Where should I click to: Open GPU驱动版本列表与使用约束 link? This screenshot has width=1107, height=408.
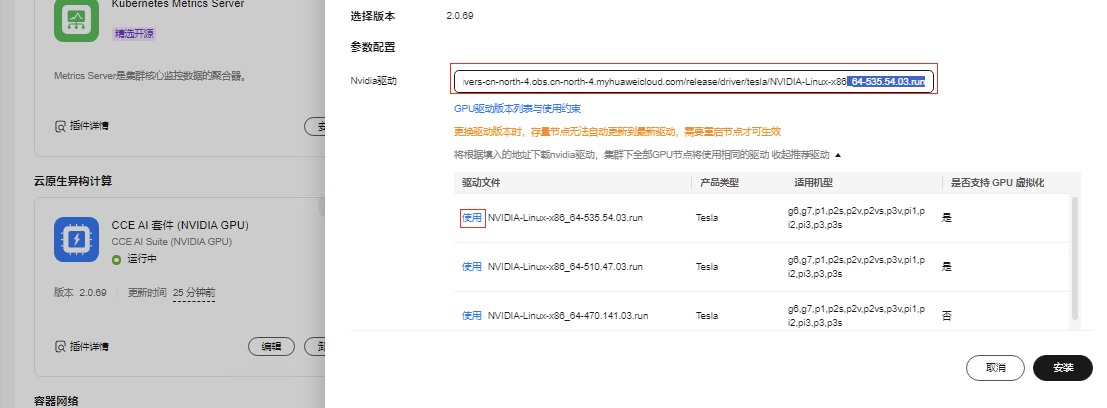517,109
